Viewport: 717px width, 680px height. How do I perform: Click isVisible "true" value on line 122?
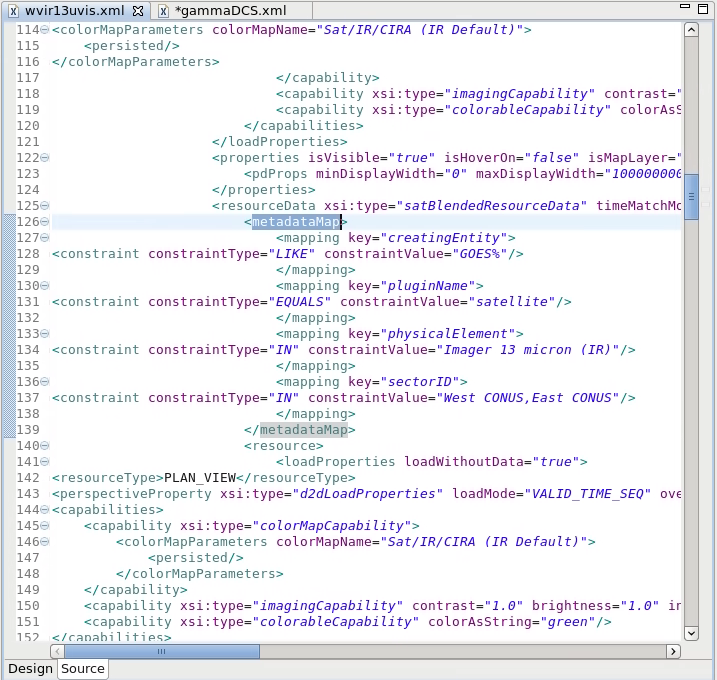[x=412, y=158]
